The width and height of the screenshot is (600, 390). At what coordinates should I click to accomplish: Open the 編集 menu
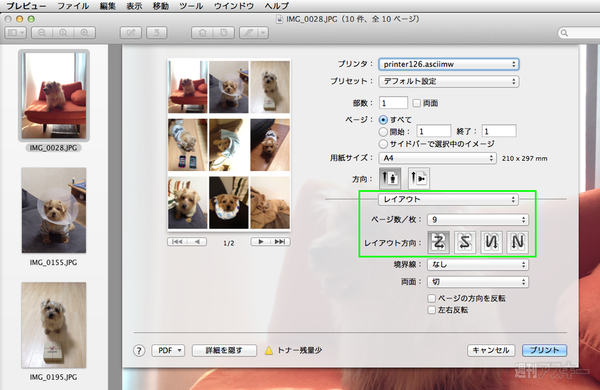(x=108, y=6)
